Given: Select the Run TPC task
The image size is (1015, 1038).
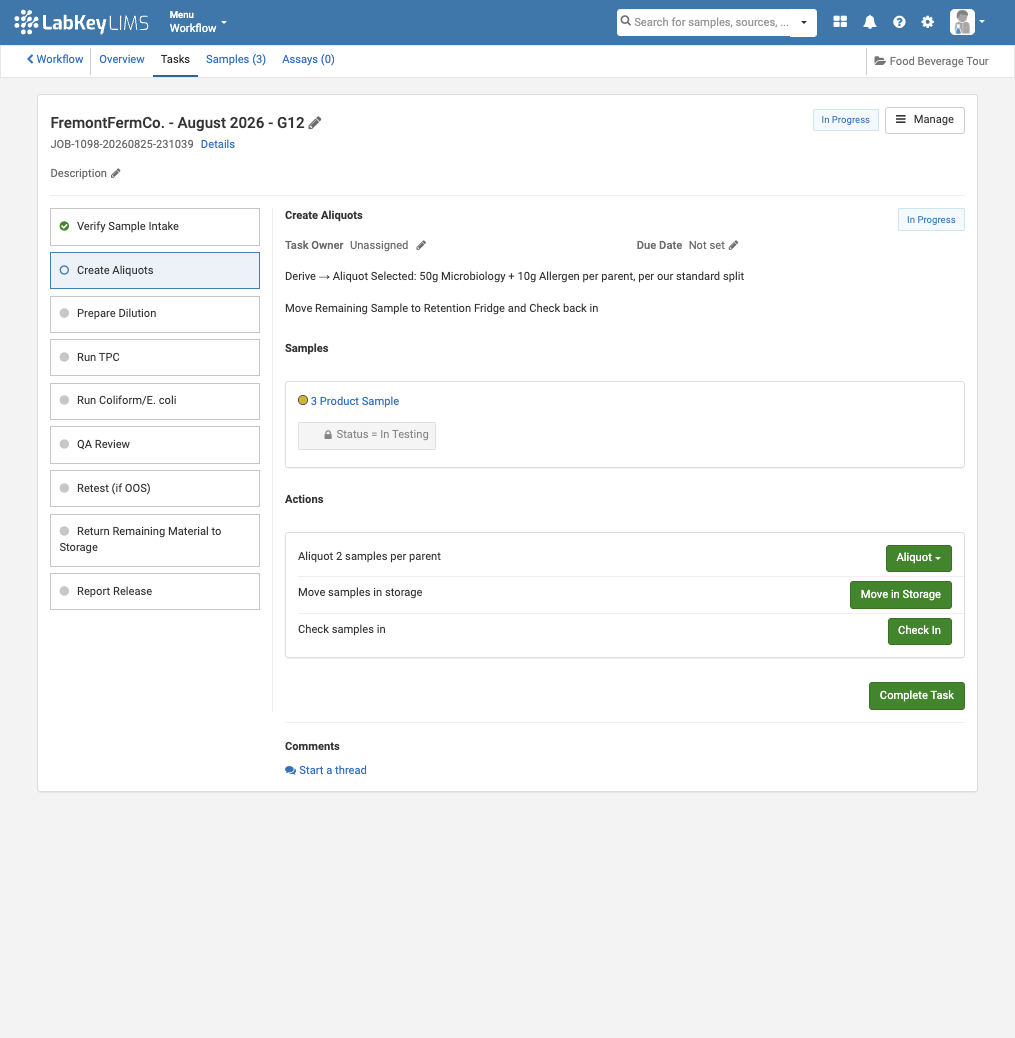Looking at the screenshot, I should click(155, 357).
